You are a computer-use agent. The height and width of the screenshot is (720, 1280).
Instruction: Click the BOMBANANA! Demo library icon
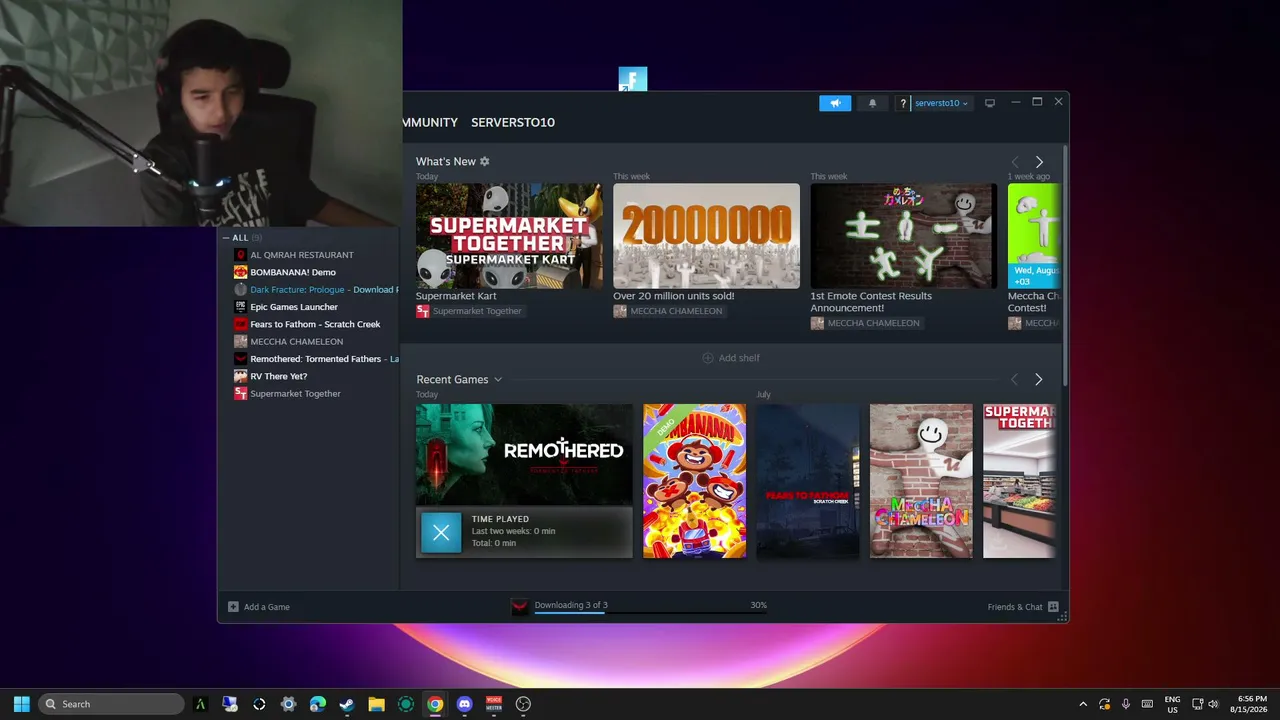click(x=240, y=272)
